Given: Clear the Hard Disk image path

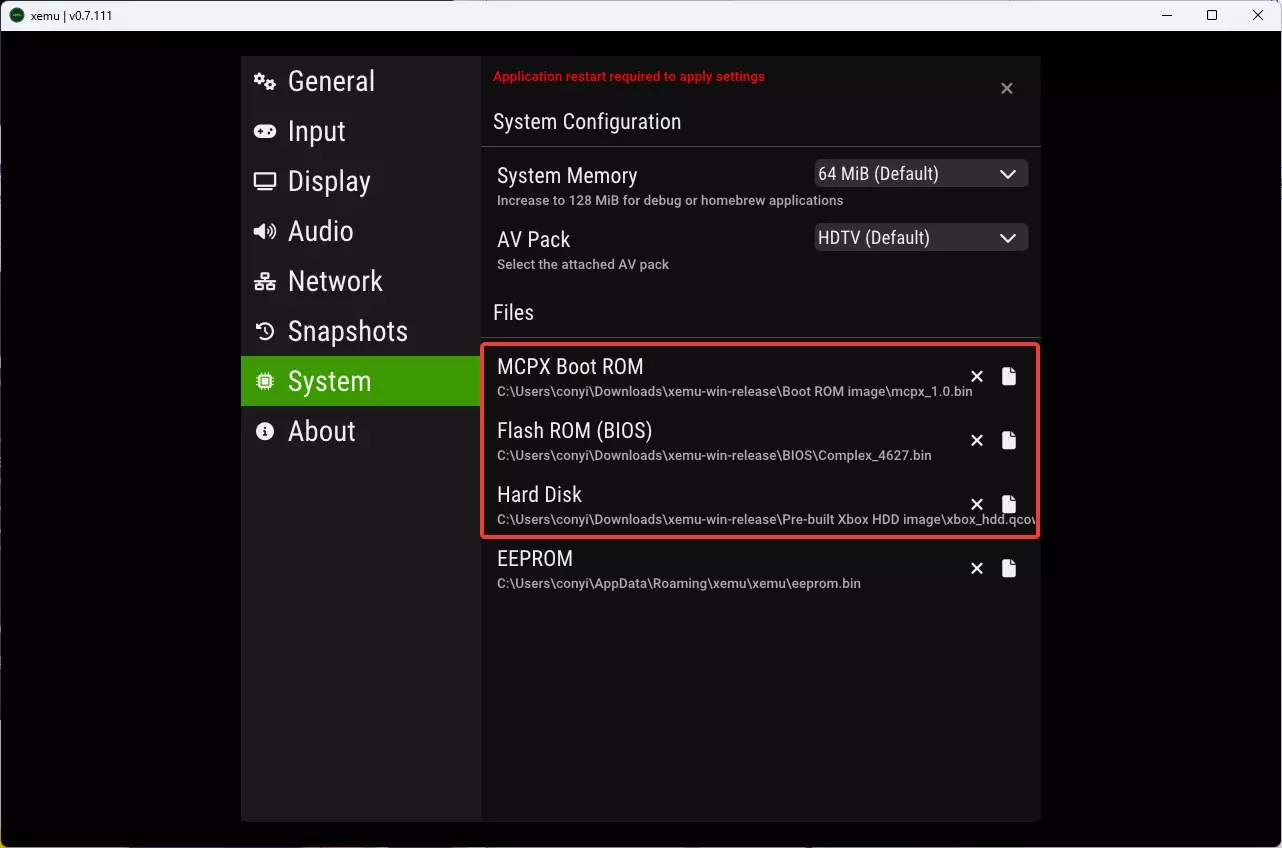Looking at the screenshot, I should [977, 504].
